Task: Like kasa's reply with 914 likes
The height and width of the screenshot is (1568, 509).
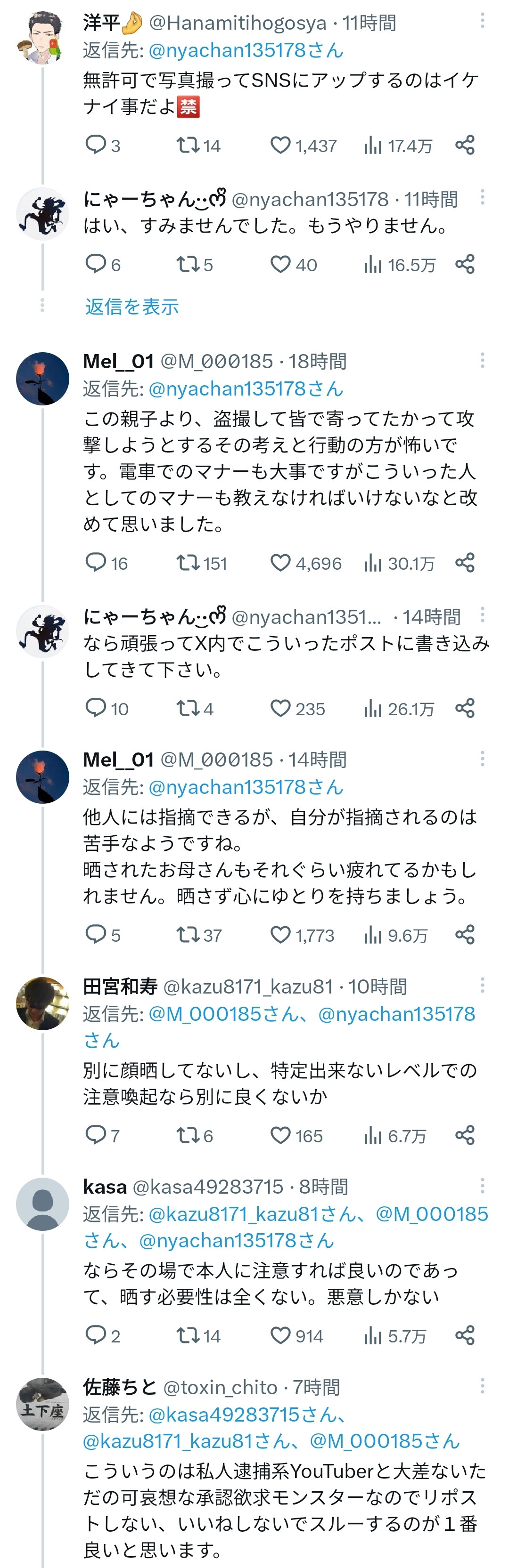Action: pyautogui.click(x=280, y=1335)
